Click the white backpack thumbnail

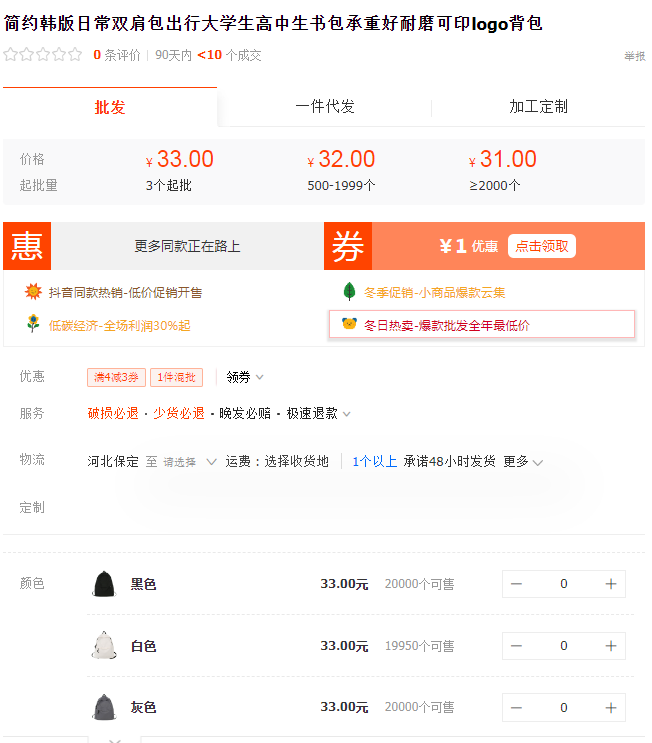coord(104,645)
